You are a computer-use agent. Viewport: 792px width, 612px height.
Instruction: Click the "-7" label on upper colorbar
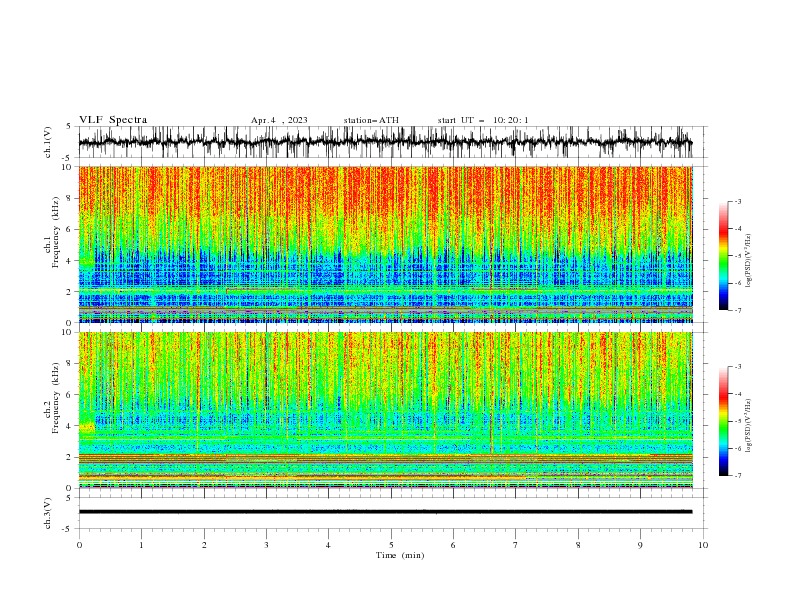(738, 310)
